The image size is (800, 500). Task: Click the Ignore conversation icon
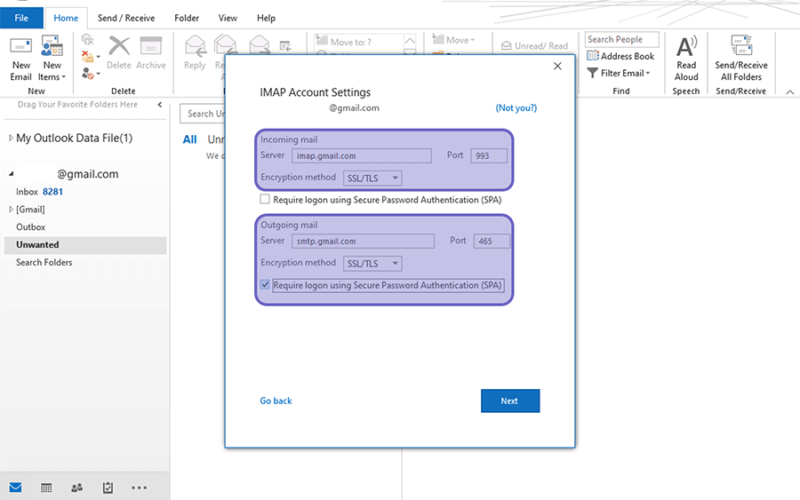[x=88, y=40]
